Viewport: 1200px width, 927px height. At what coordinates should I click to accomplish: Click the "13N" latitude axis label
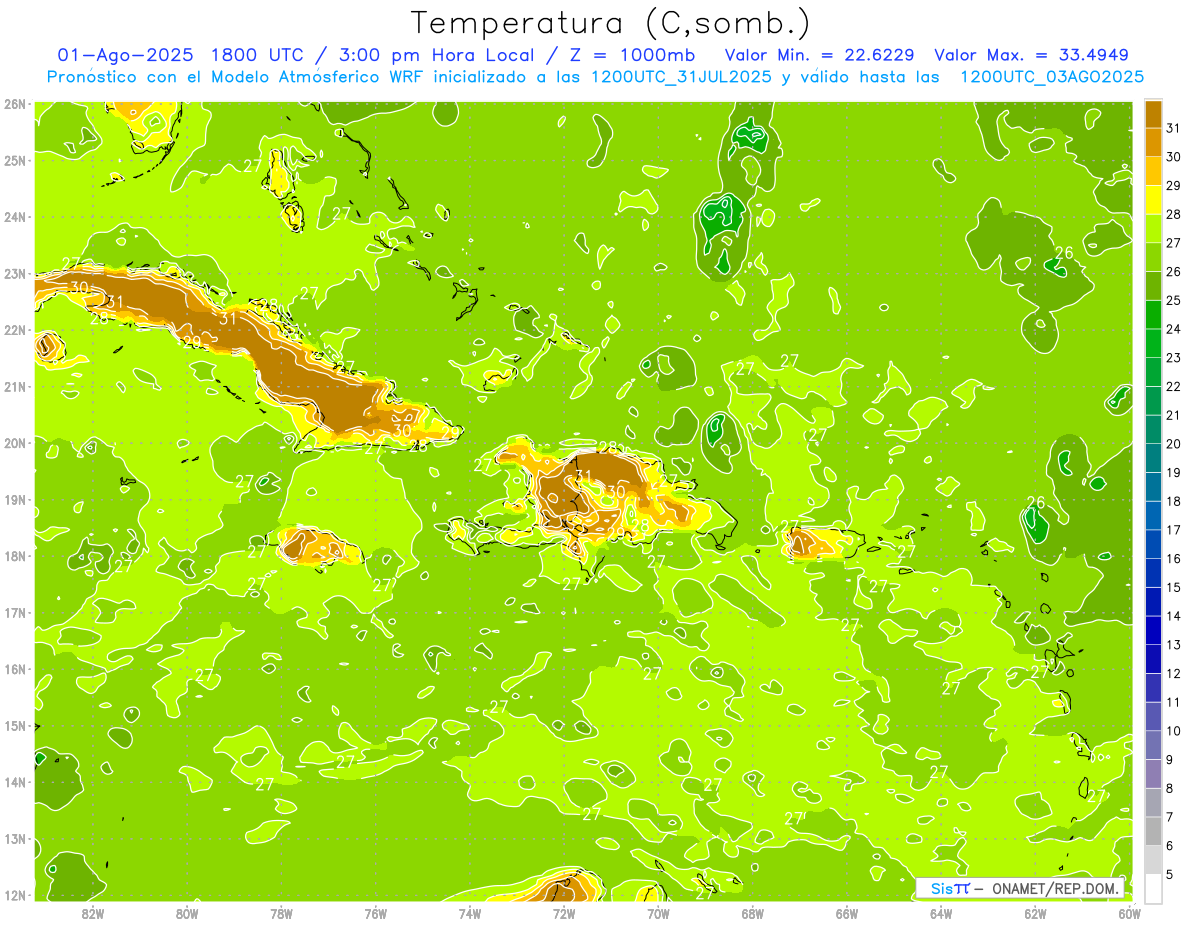point(14,838)
